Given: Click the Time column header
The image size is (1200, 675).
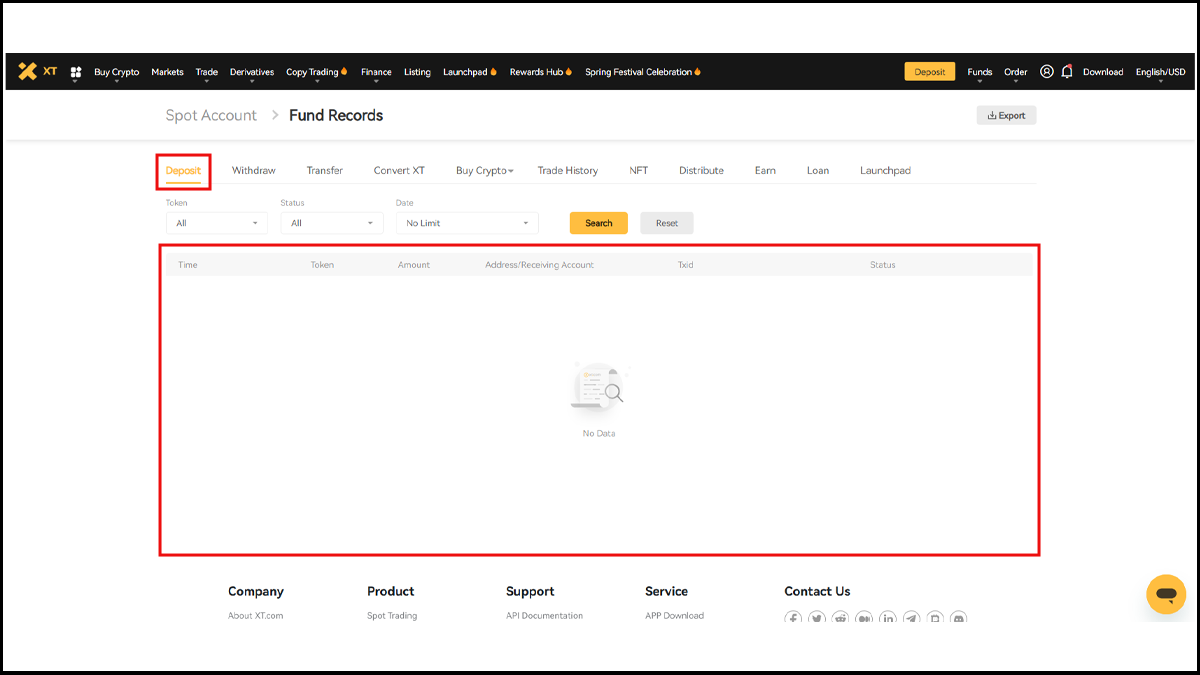Looking at the screenshot, I should 188,265.
